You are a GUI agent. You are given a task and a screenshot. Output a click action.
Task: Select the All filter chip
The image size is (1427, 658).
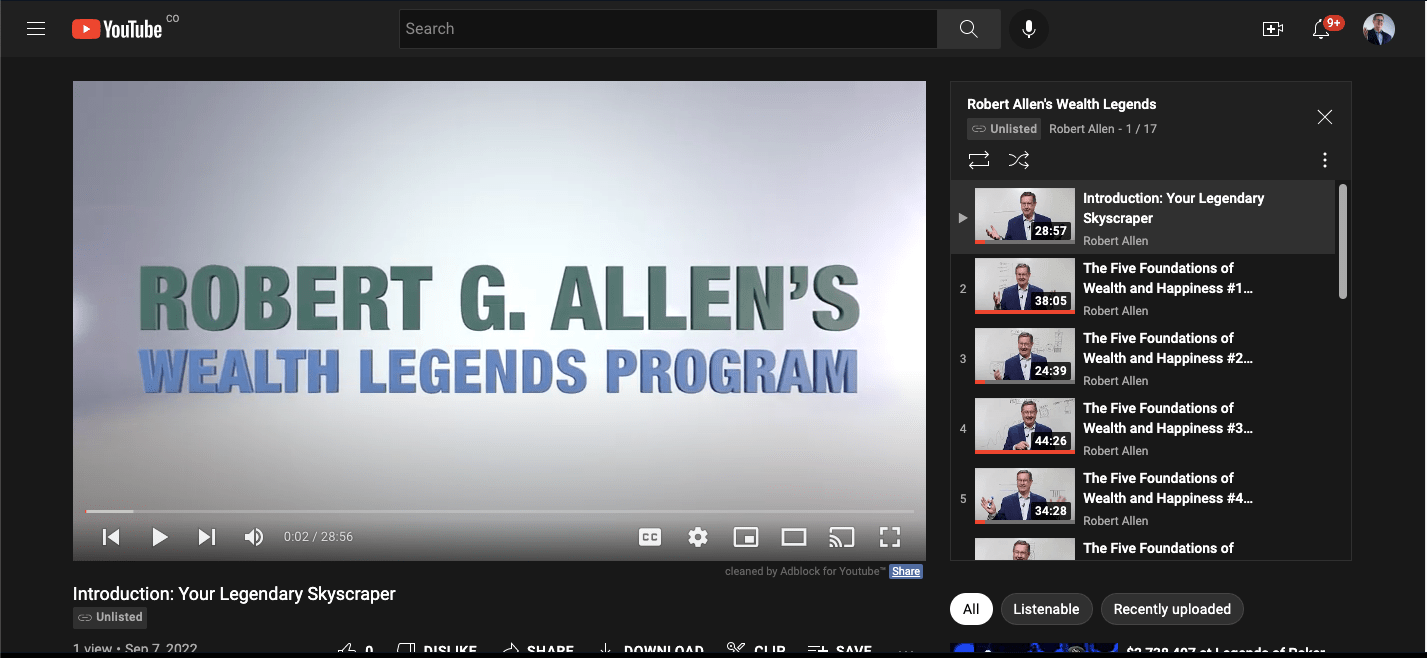pos(971,609)
